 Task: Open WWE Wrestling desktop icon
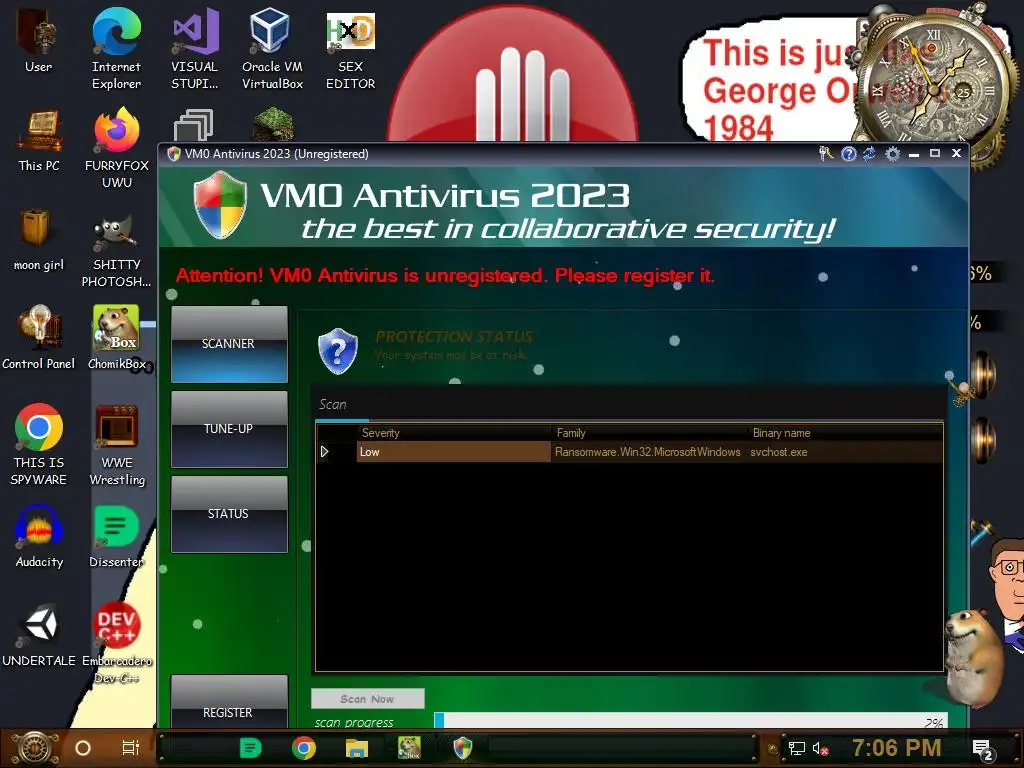pos(117,445)
